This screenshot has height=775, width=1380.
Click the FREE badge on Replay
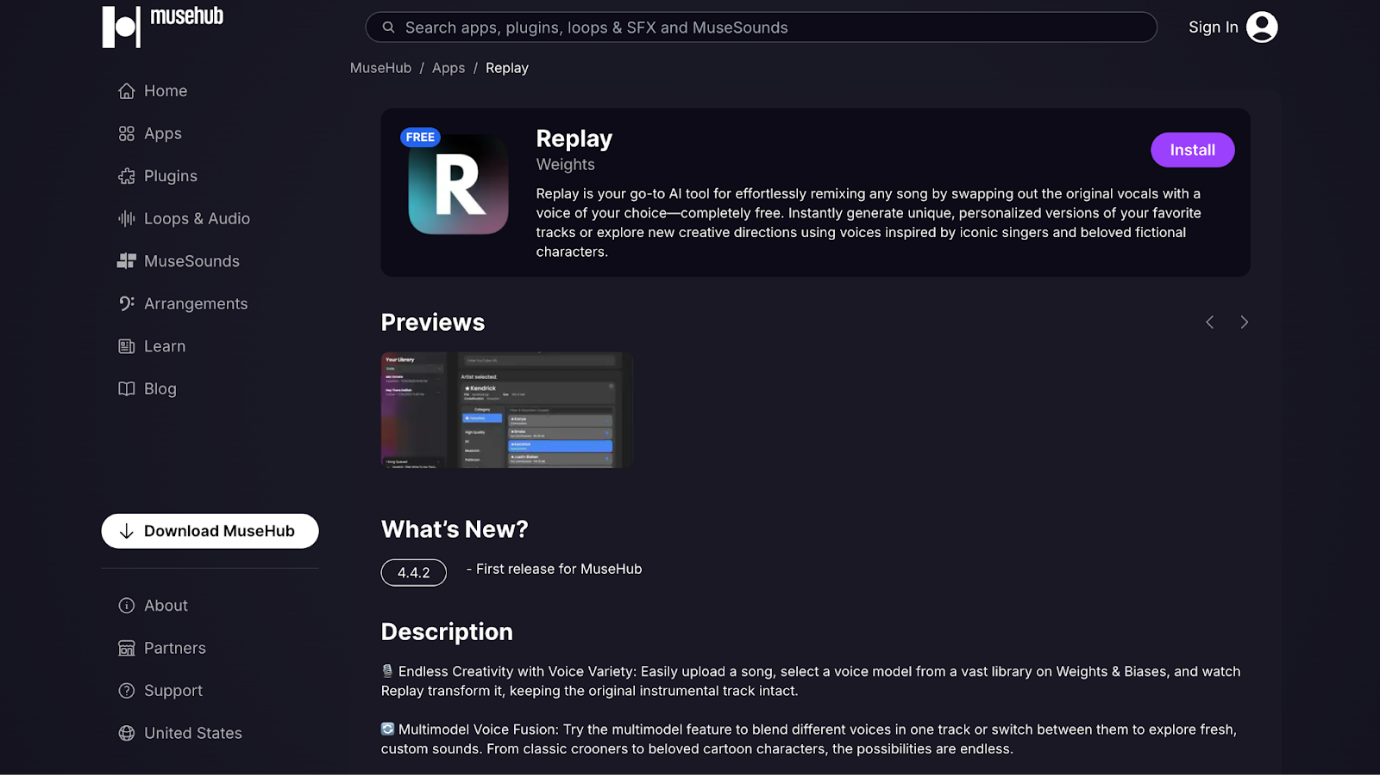click(x=420, y=137)
